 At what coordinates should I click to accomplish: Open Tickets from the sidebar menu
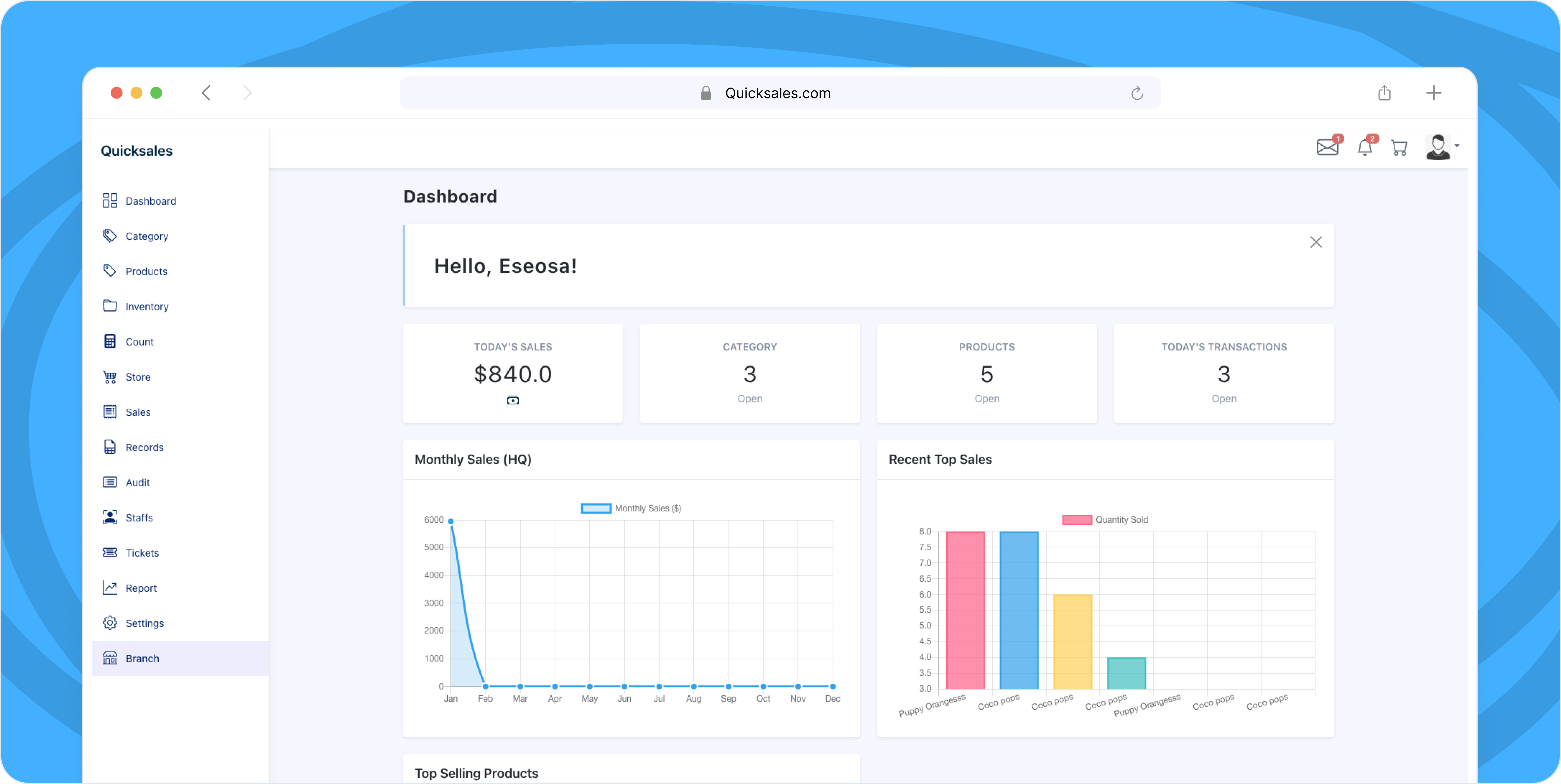pyautogui.click(x=142, y=553)
